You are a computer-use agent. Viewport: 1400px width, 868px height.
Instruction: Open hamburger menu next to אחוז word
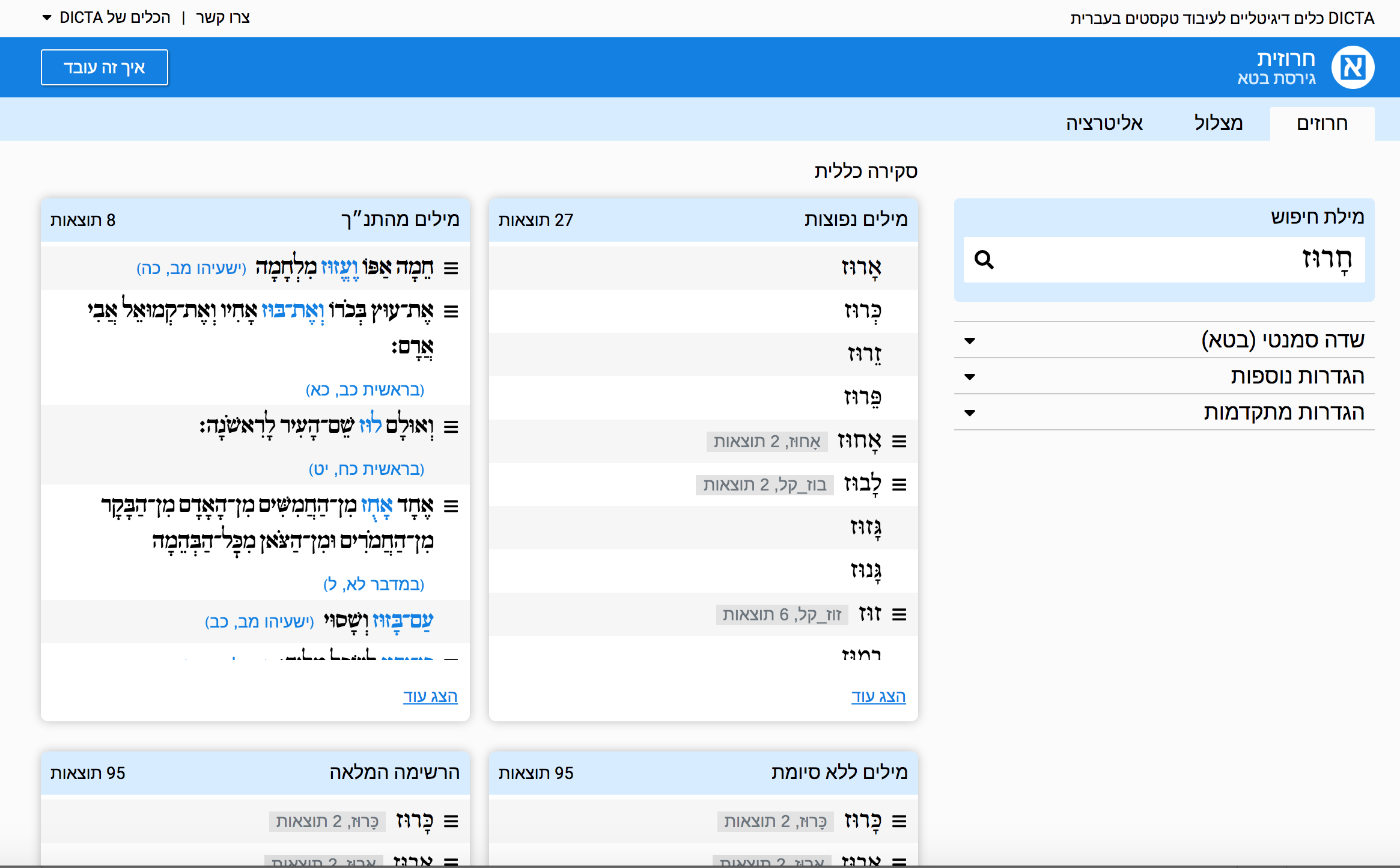[x=899, y=442]
